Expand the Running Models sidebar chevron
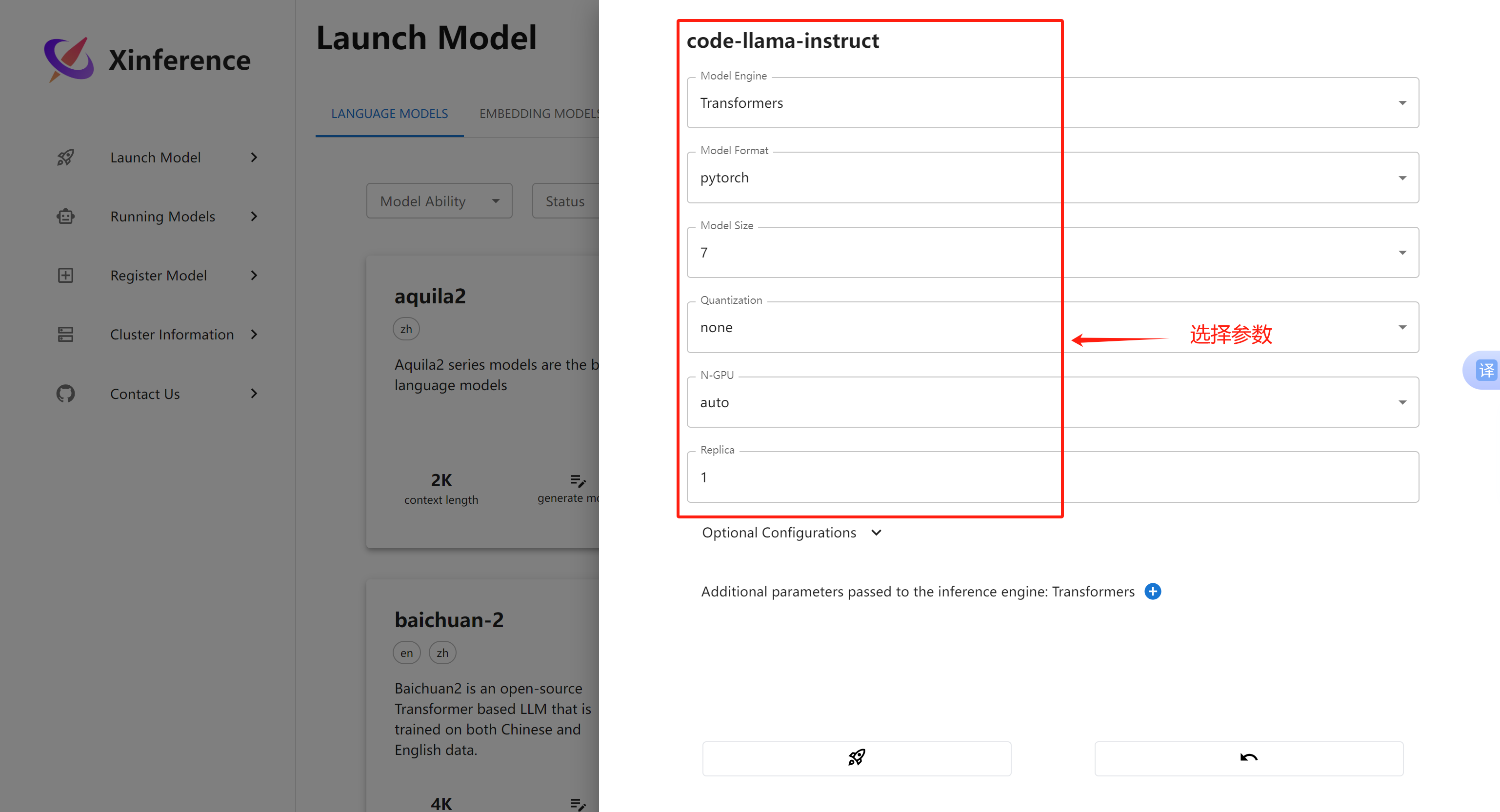This screenshot has width=1500, height=812. (x=254, y=217)
